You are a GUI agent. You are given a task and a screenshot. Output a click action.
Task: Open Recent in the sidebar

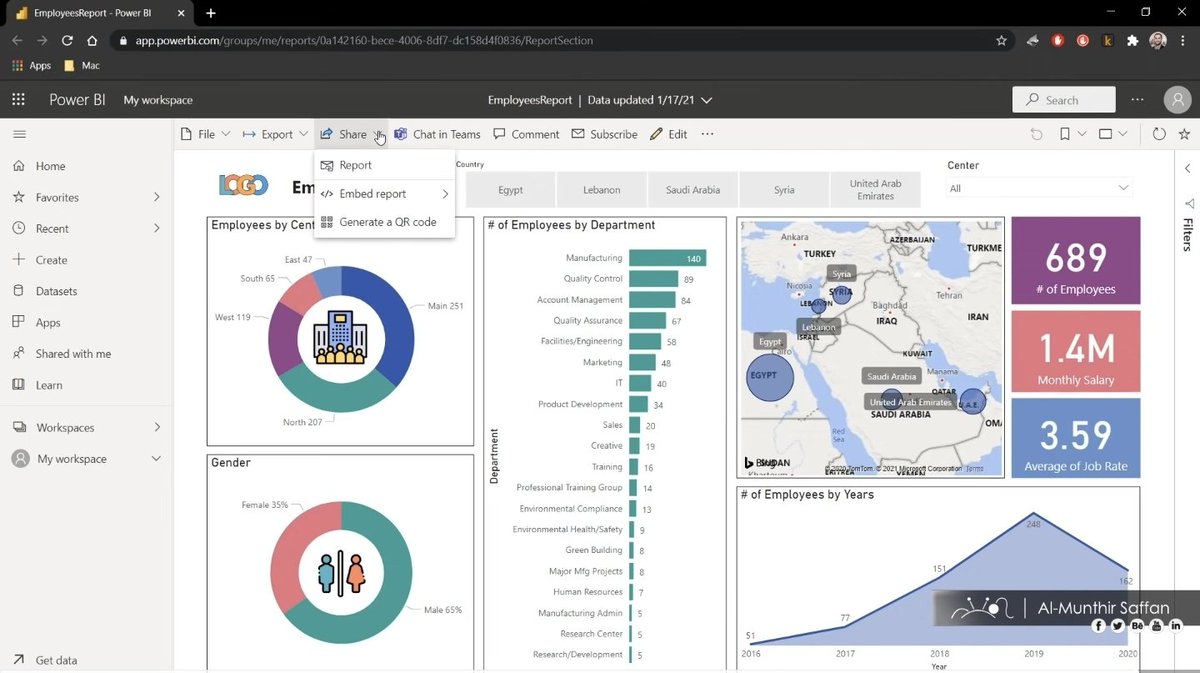click(52, 228)
